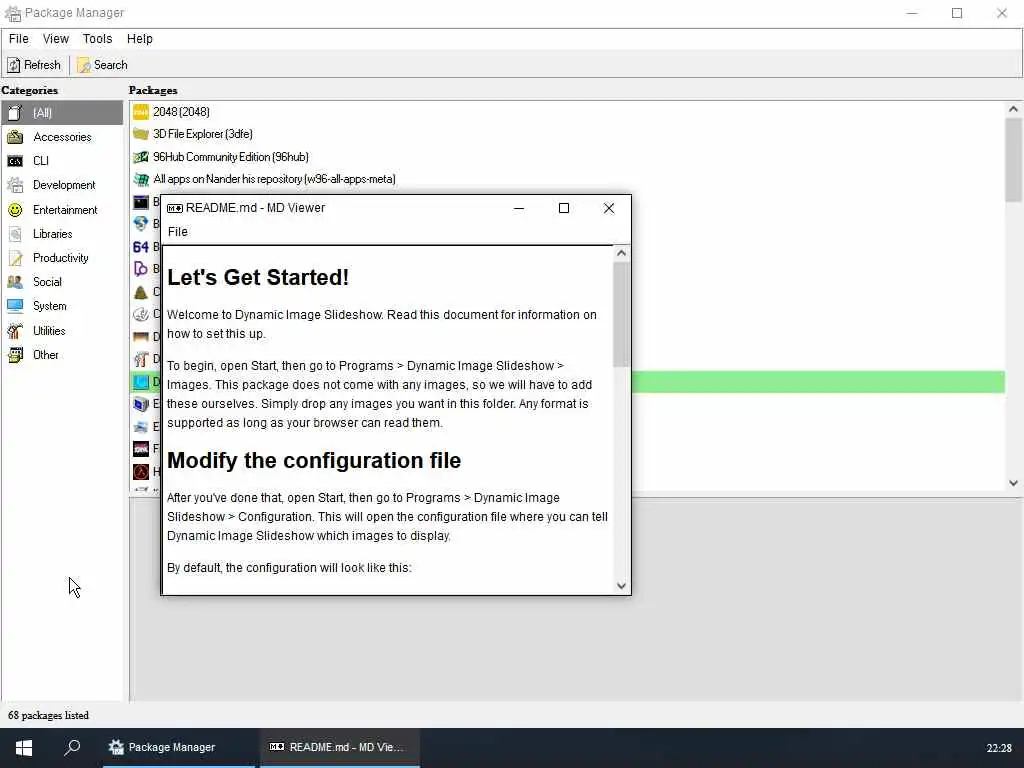Select the CLI category
Viewport: 1024px width, 768px height.
click(62, 161)
